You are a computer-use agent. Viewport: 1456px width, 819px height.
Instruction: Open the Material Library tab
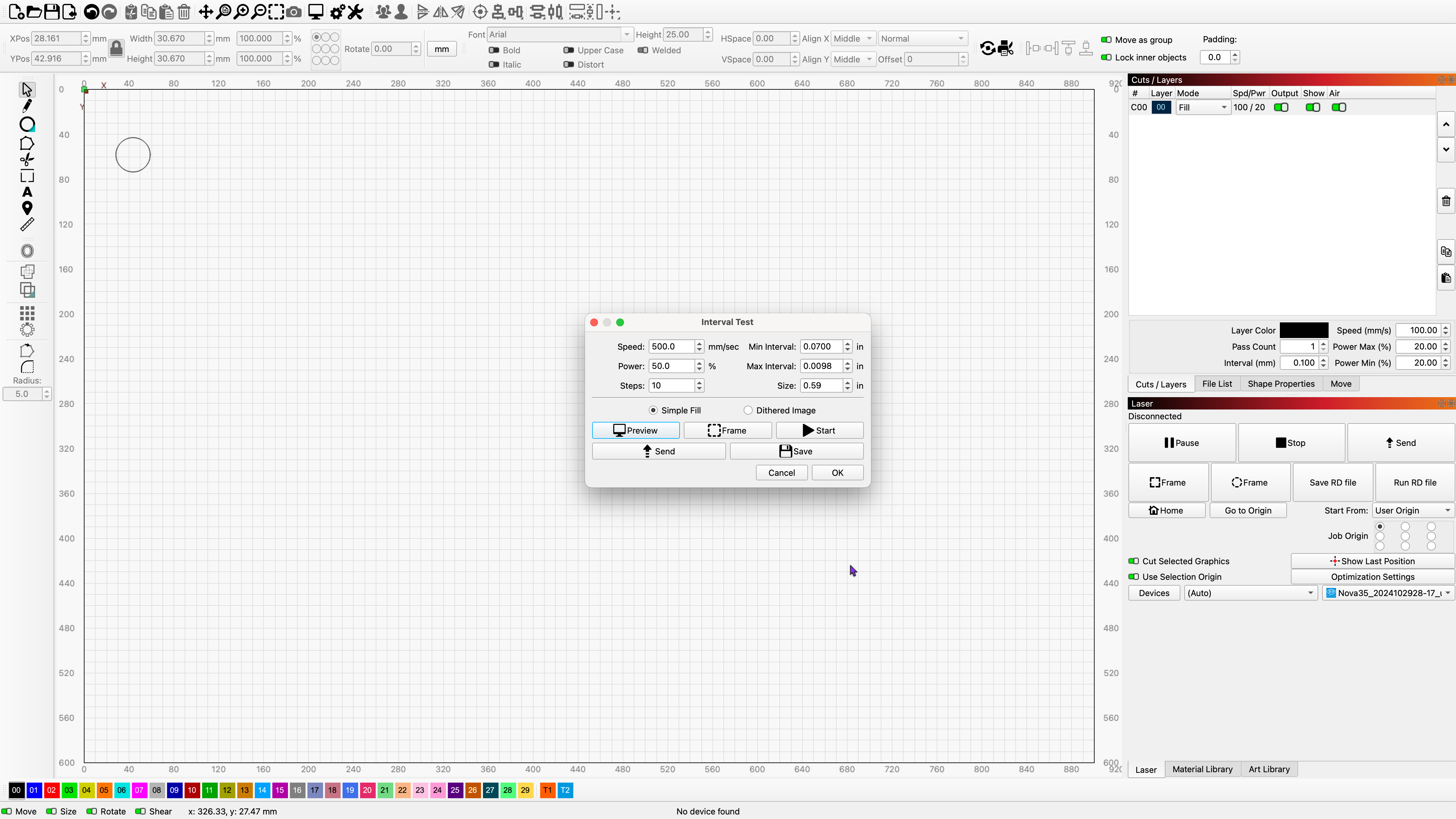point(1202,769)
